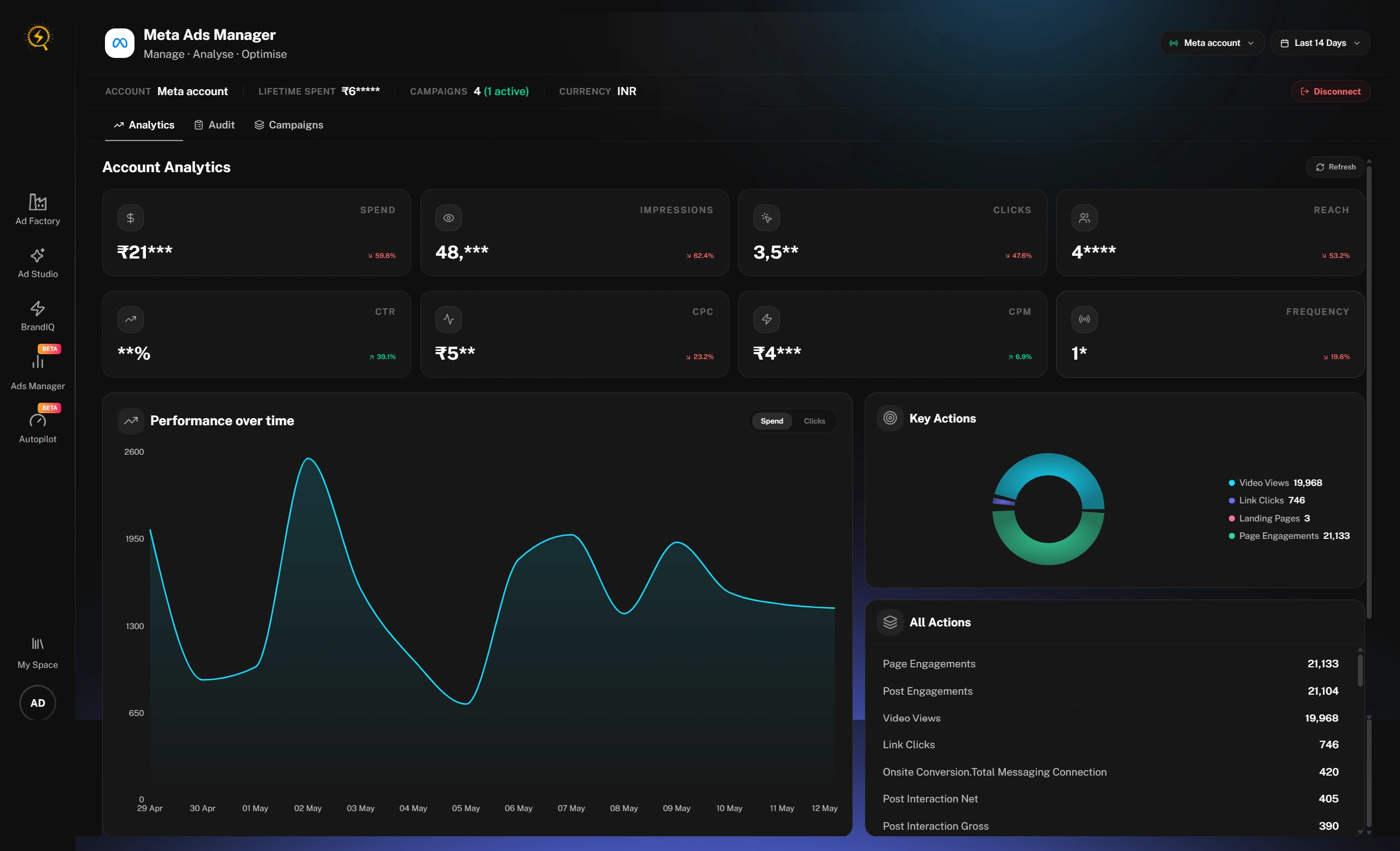1400x851 pixels.
Task: Open the Meta account dropdown
Action: click(x=1212, y=43)
